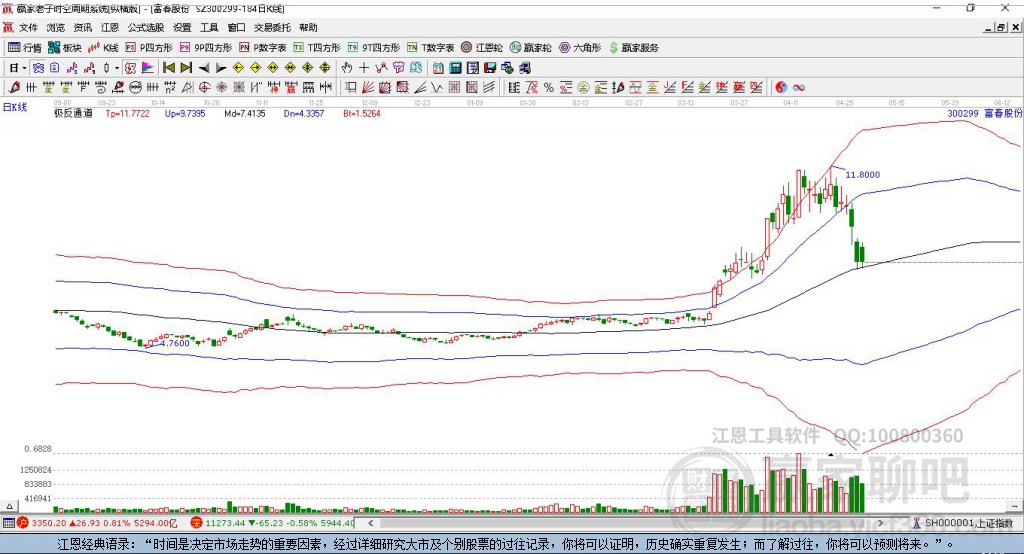Open the 江恩 menu
1024x554 pixels.
point(110,28)
